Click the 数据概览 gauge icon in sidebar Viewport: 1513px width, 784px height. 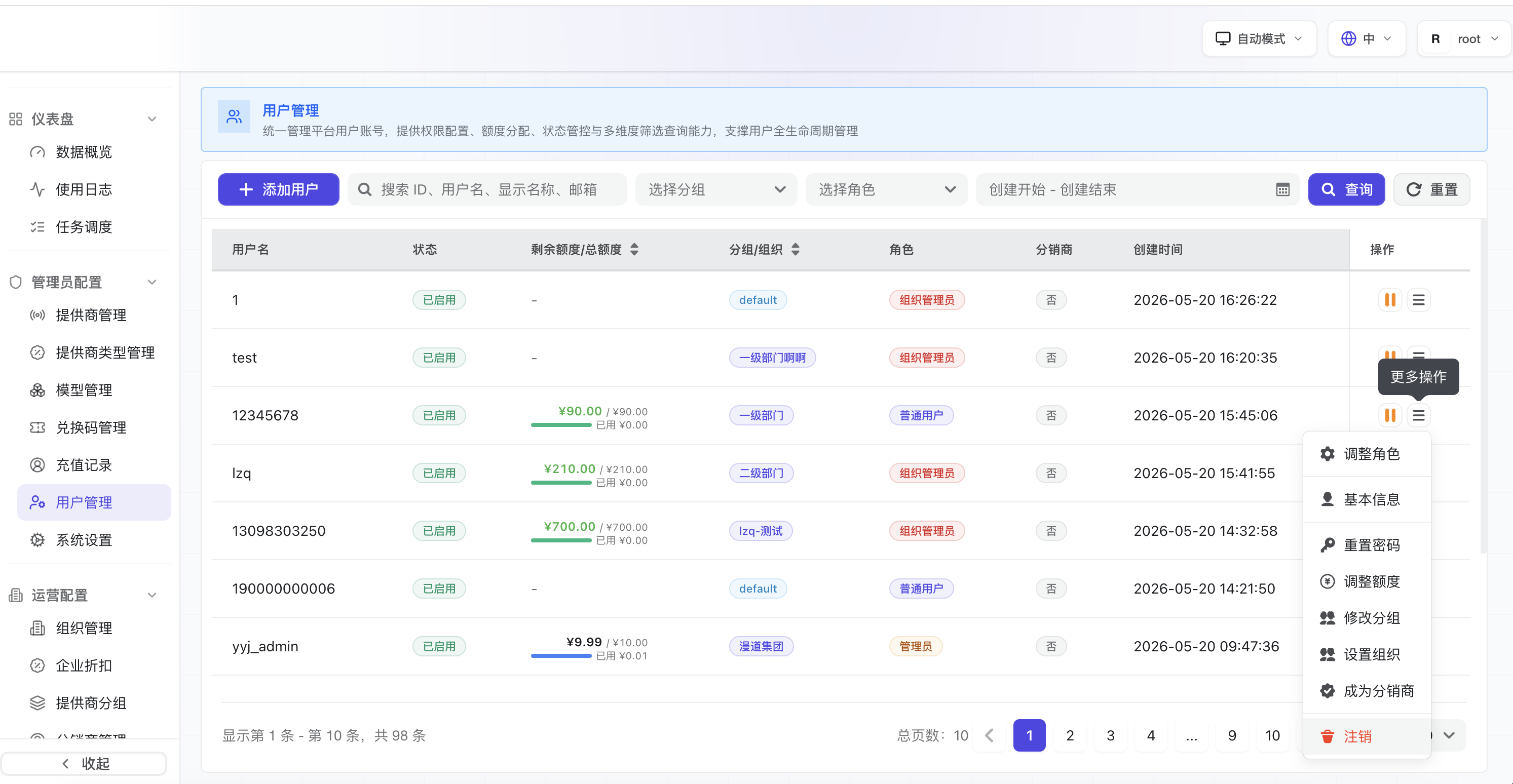point(37,152)
